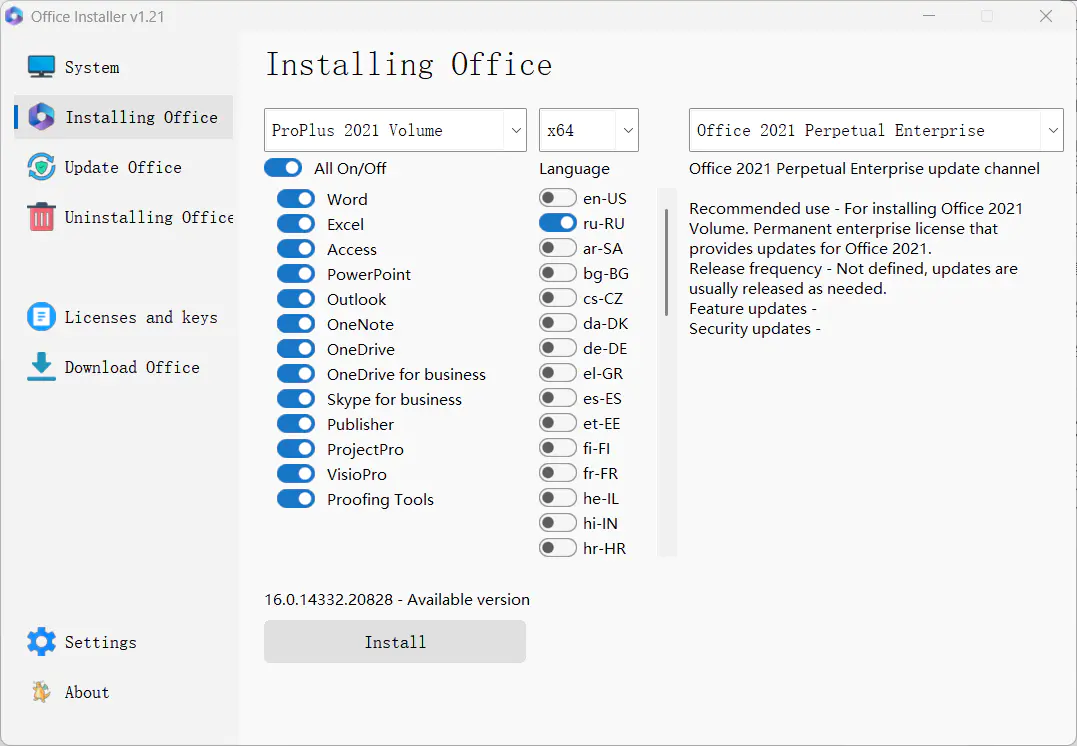Enable de-DE language toggle

point(558,348)
